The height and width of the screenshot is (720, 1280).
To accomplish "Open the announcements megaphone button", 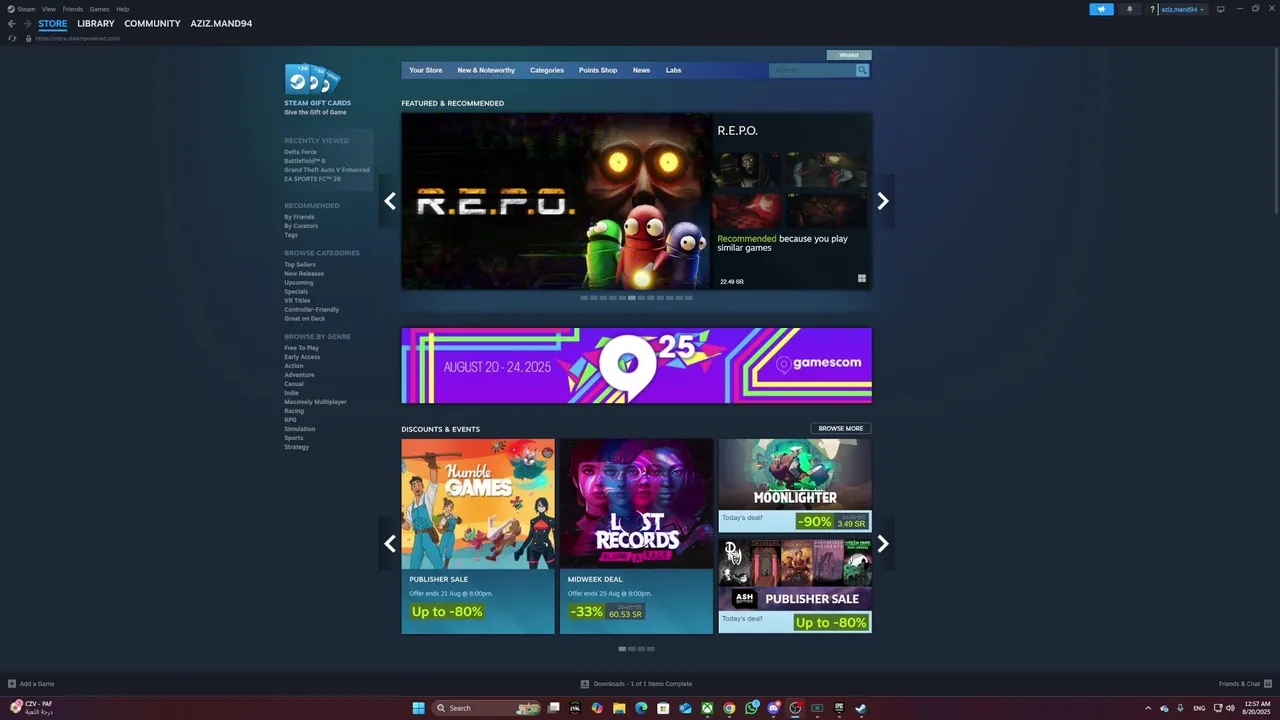I will (x=1101, y=9).
